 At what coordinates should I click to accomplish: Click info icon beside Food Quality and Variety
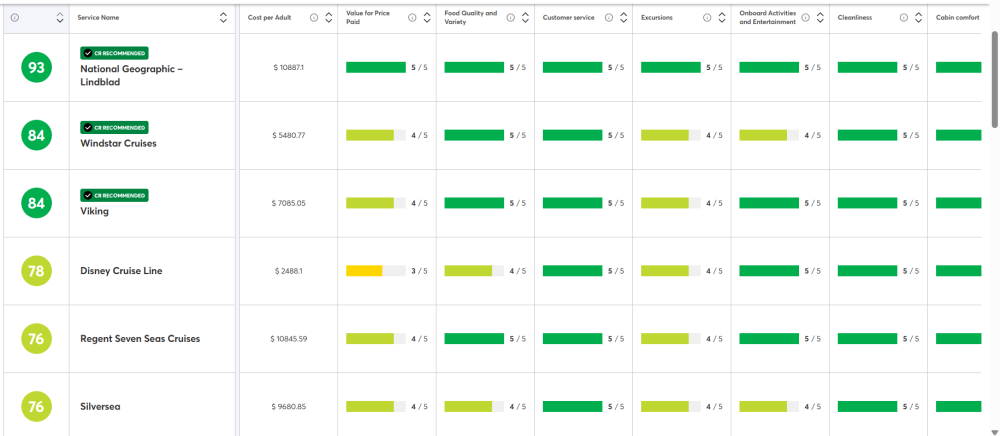click(510, 18)
